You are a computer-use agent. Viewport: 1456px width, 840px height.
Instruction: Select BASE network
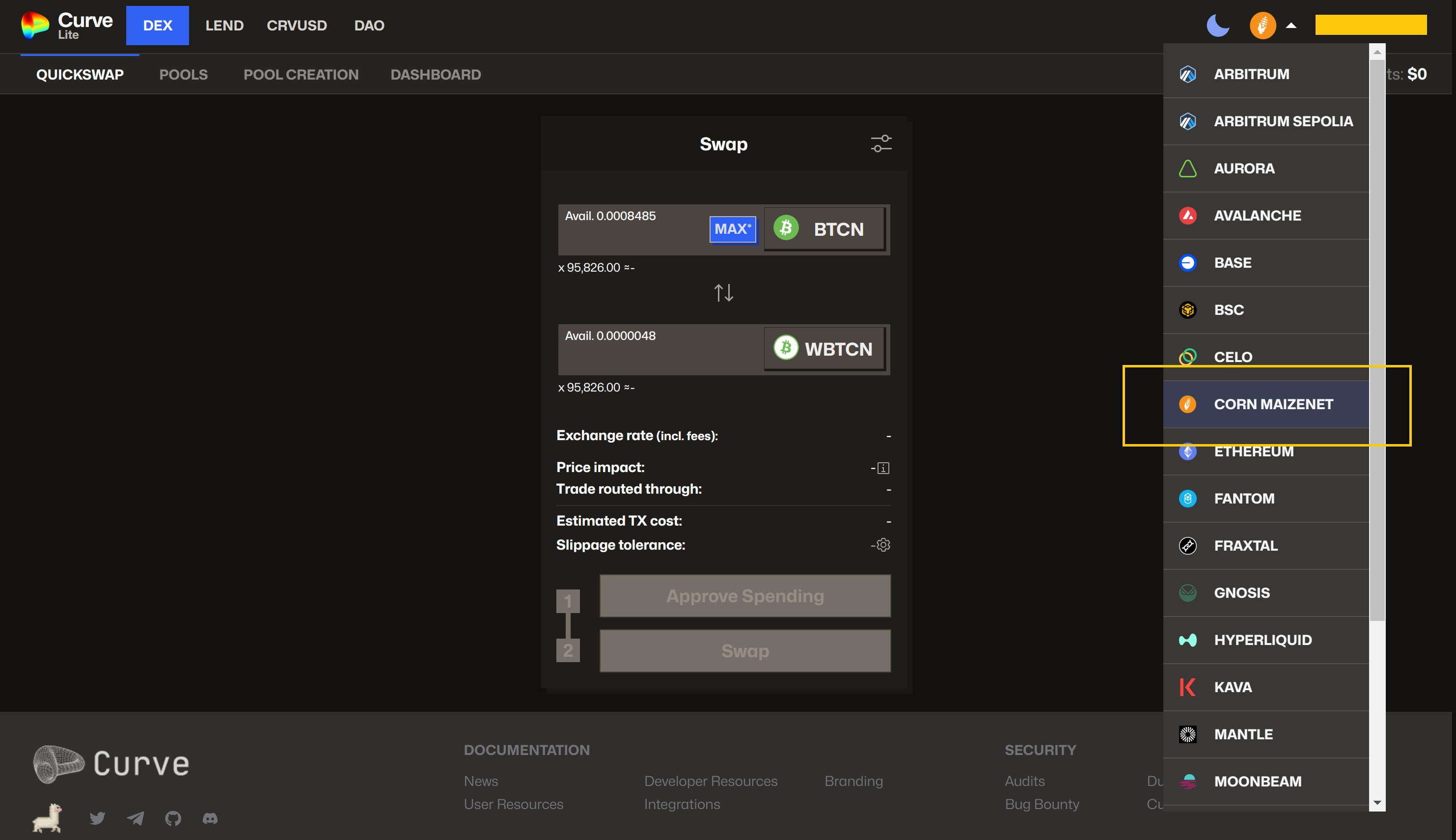(1265, 263)
